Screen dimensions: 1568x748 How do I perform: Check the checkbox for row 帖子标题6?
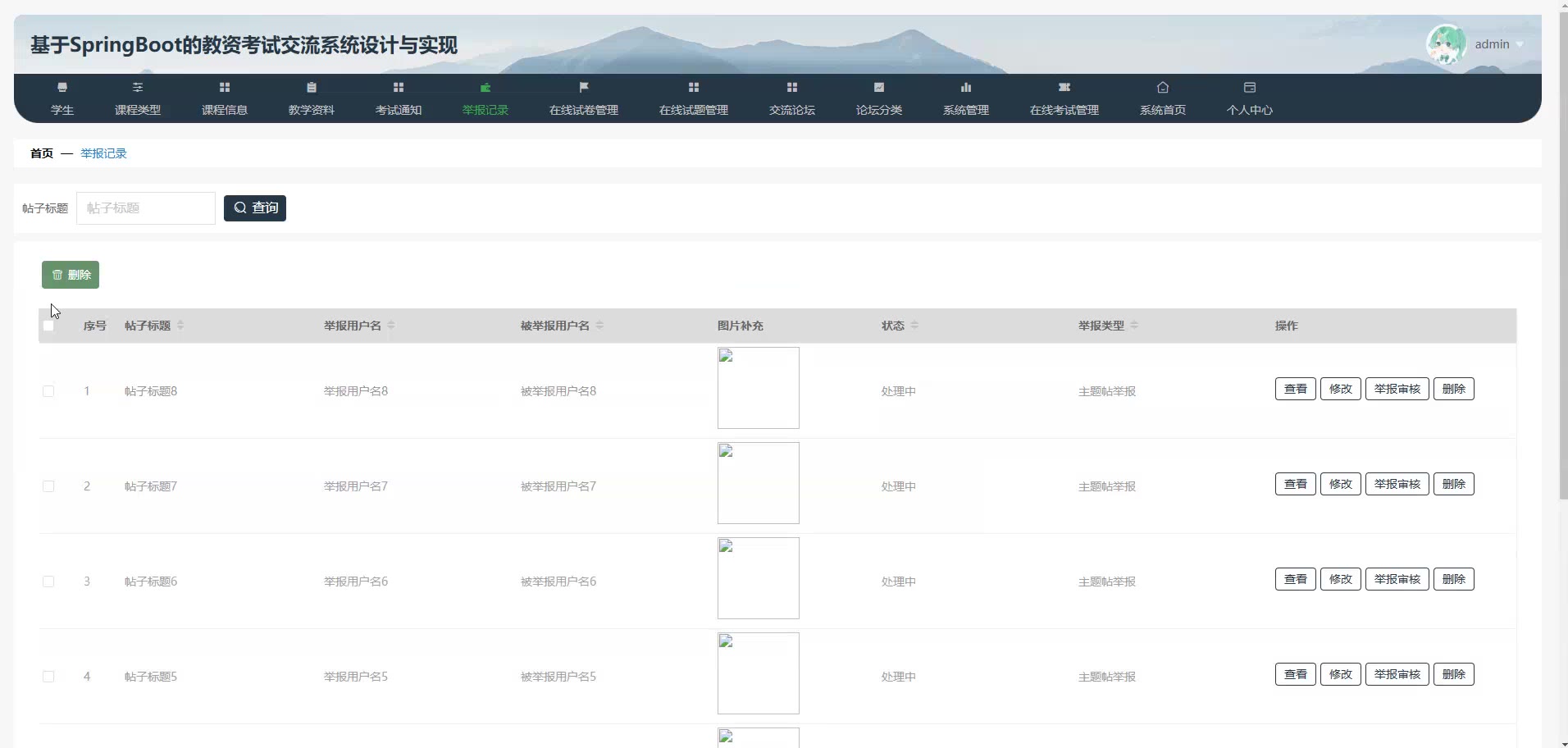point(48,582)
